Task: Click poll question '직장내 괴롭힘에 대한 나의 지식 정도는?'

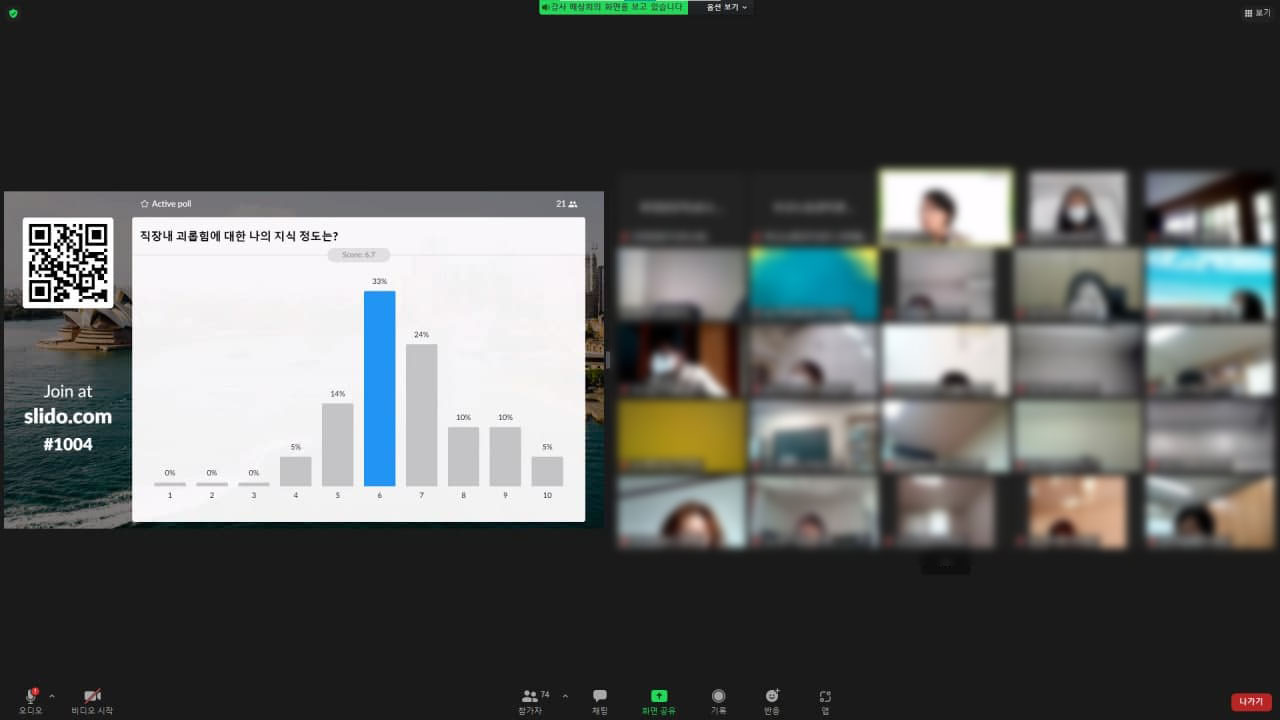Action: pyautogui.click(x=239, y=236)
